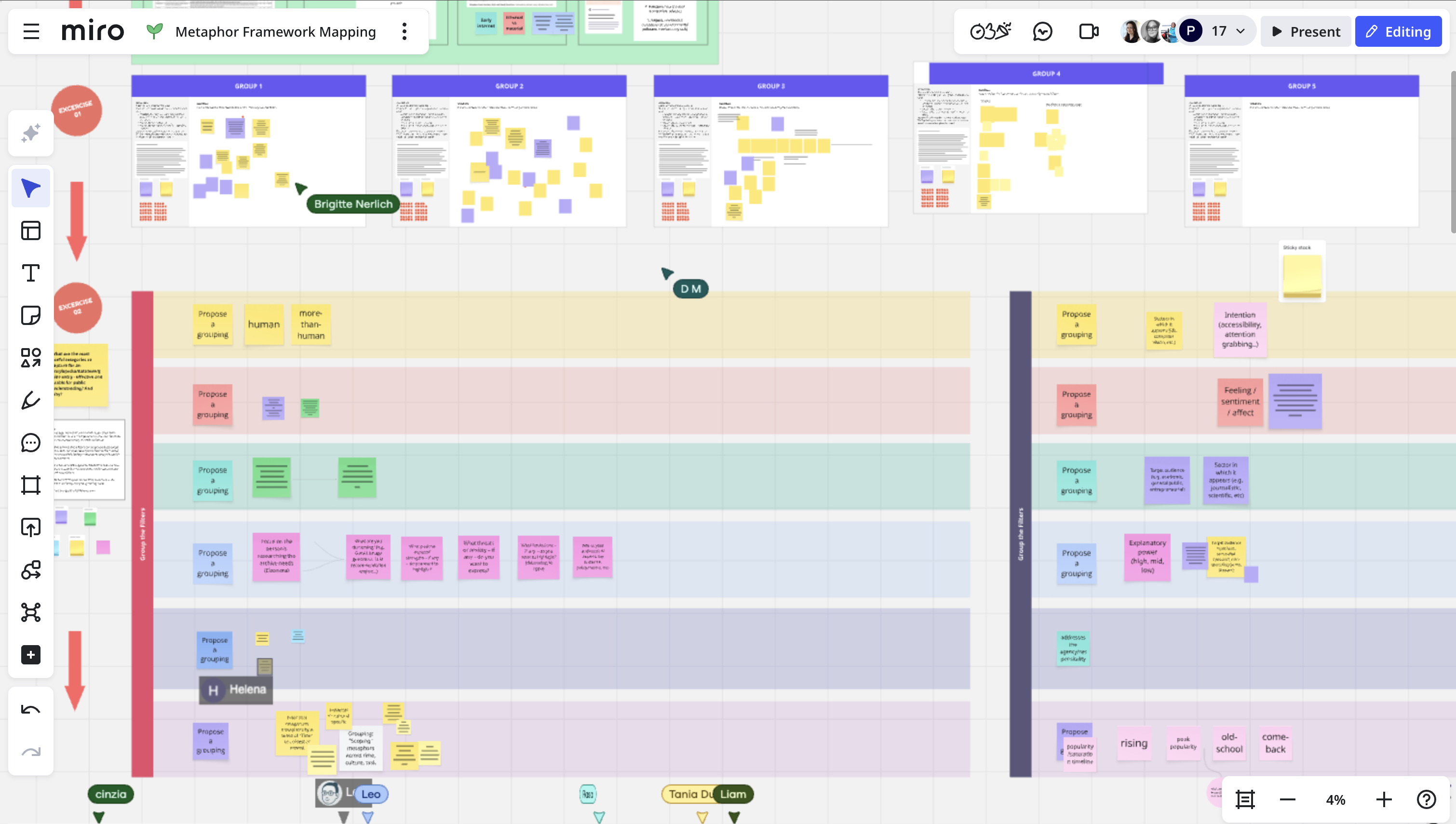Click the Present button
1456x824 pixels.
point(1306,32)
